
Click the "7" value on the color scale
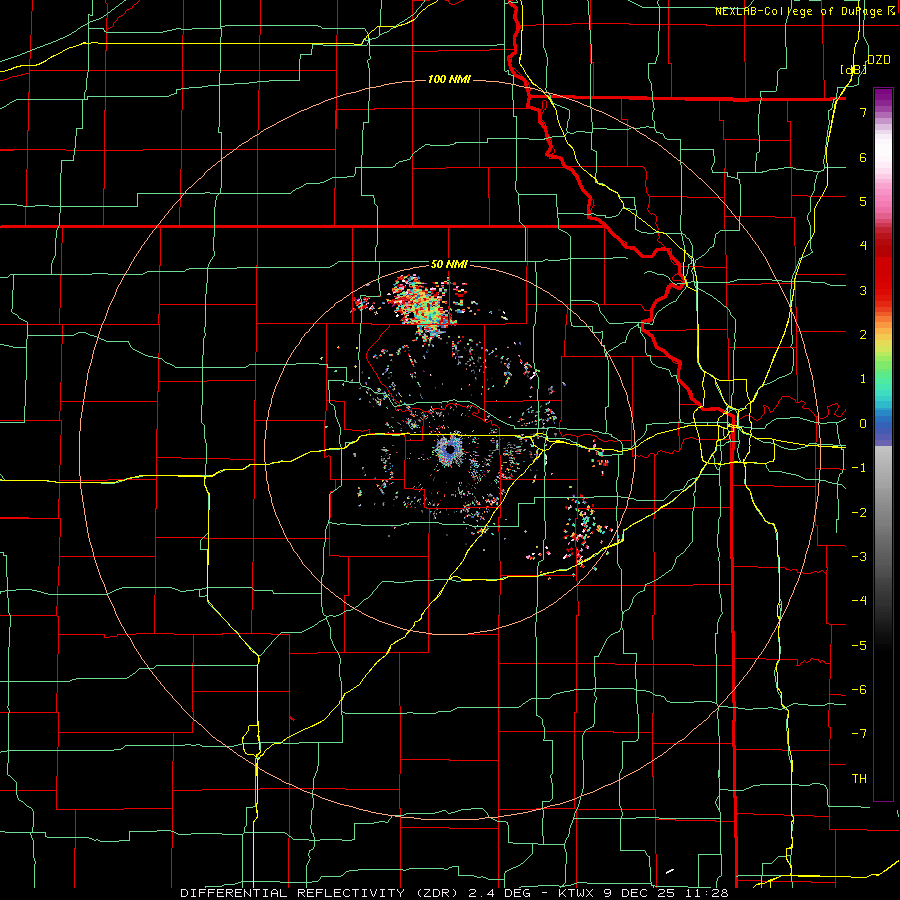click(863, 112)
